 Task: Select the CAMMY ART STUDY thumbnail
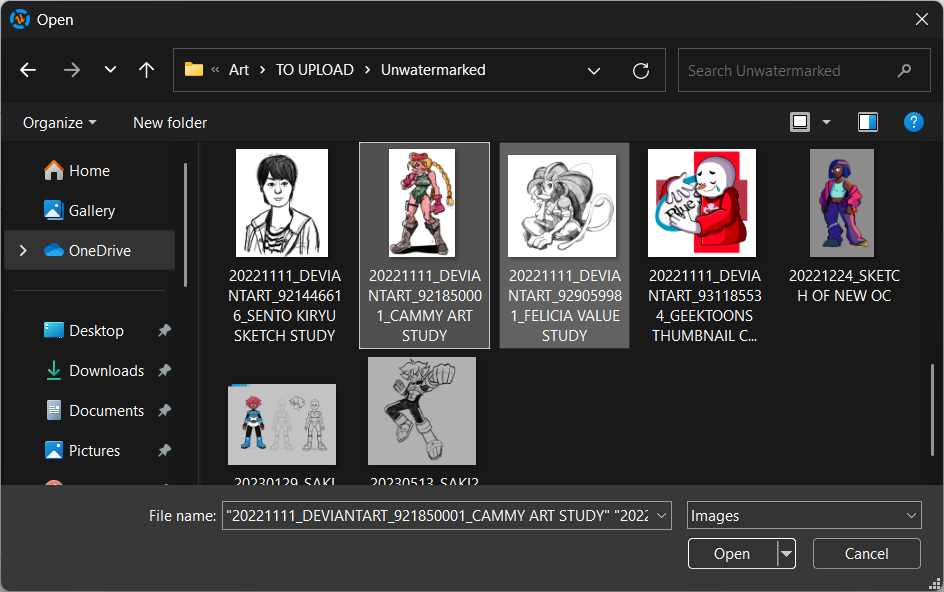pos(422,203)
